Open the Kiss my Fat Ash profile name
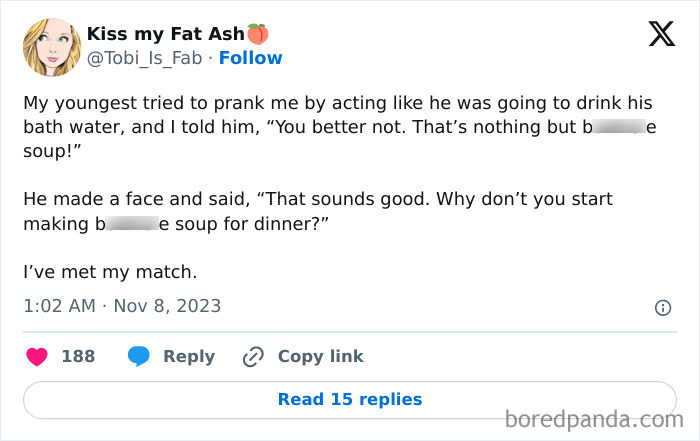Image resolution: width=700 pixels, height=441 pixels. pos(164,34)
